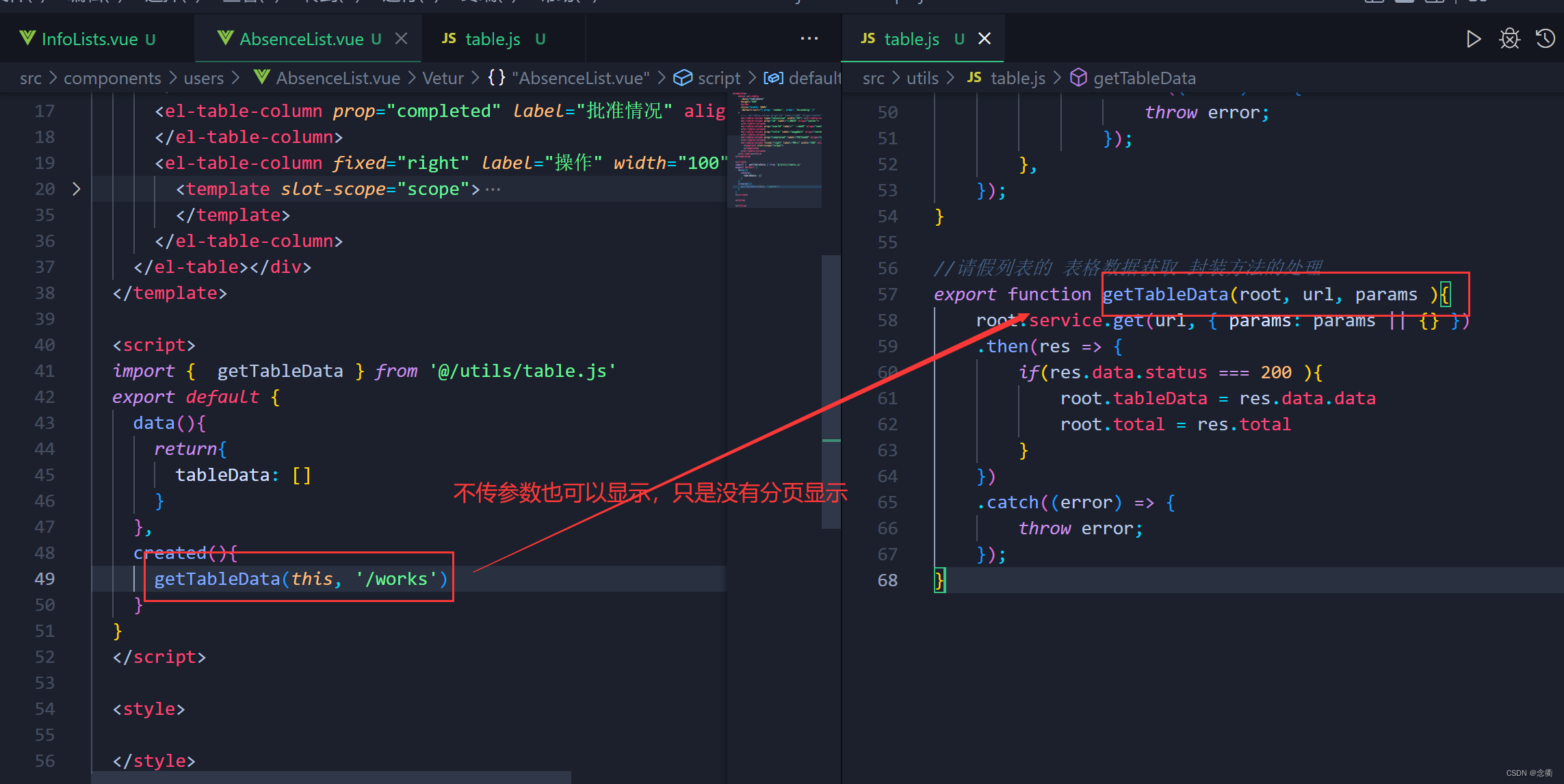Close the AbsenceList.vue tab

click(x=402, y=39)
